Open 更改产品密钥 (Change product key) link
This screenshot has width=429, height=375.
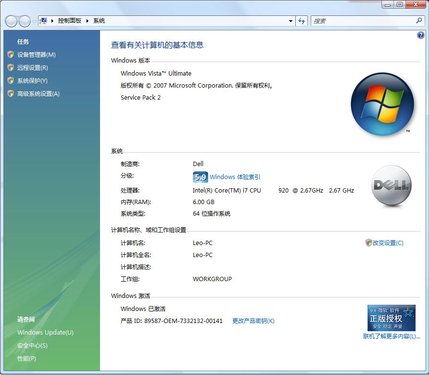pyautogui.click(x=253, y=321)
